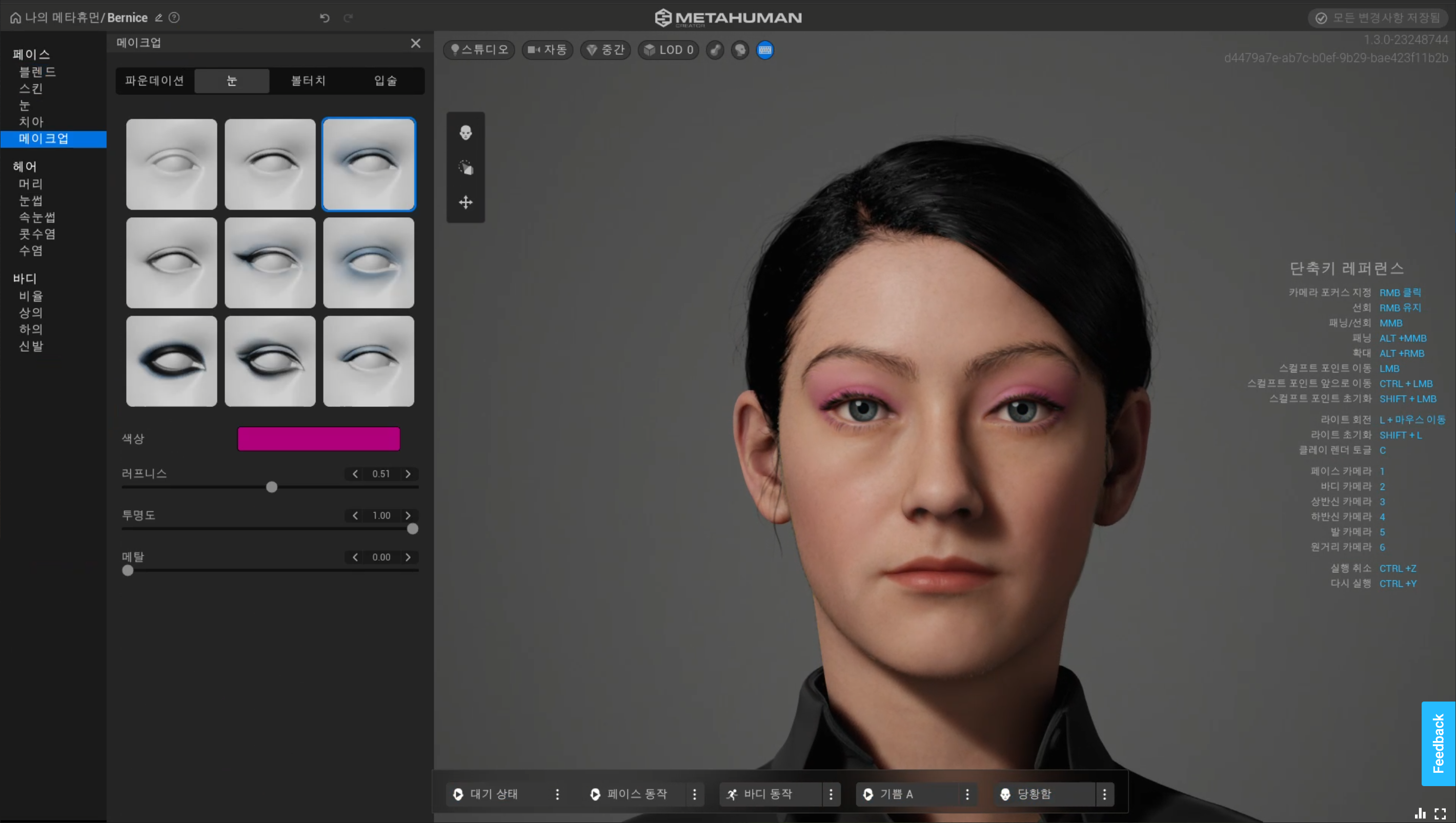Select the Move four-arrow tool
Screen dimensions: 1456x823
tap(466, 202)
